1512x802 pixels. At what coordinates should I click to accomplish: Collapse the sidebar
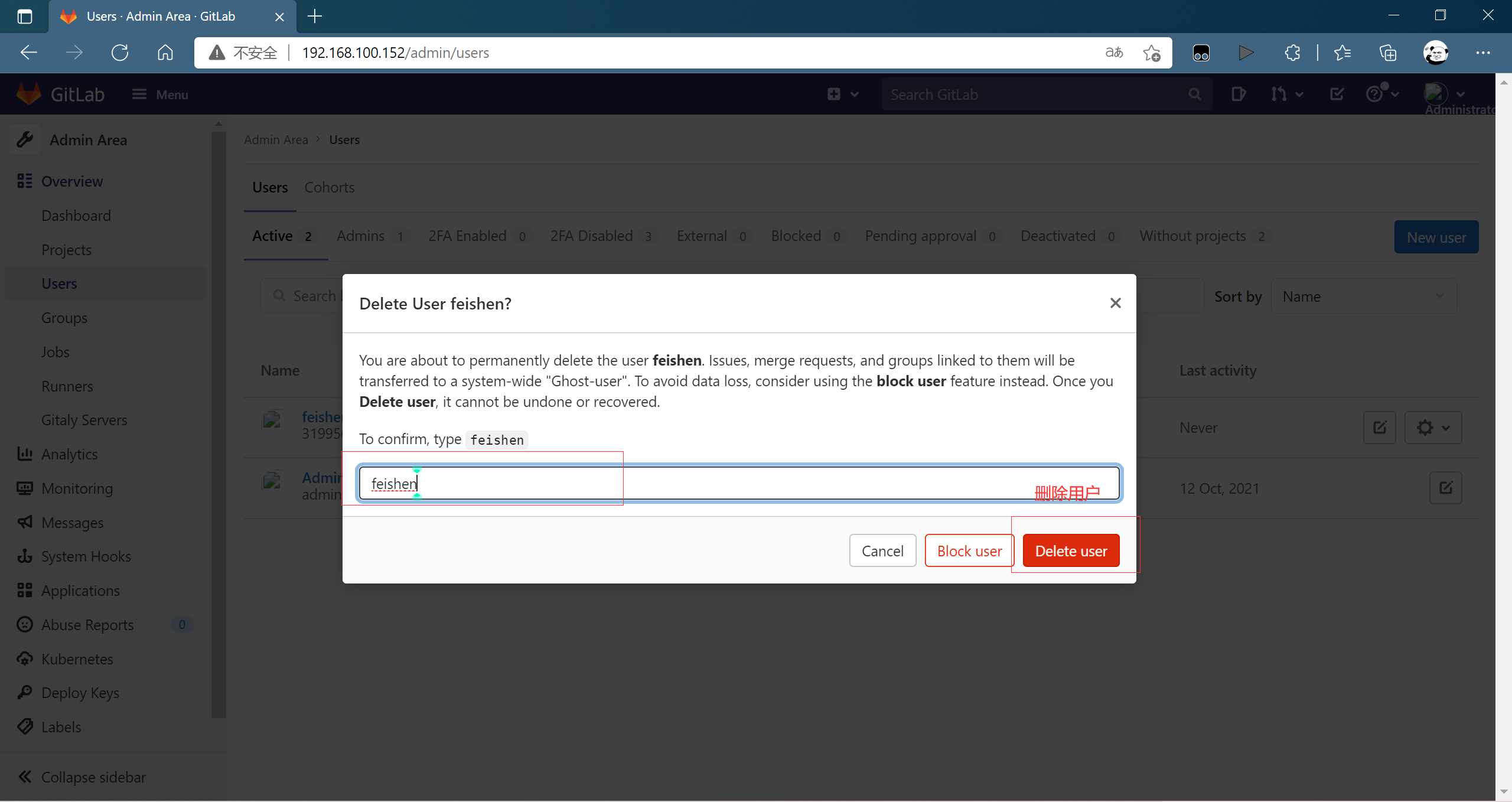pos(82,777)
